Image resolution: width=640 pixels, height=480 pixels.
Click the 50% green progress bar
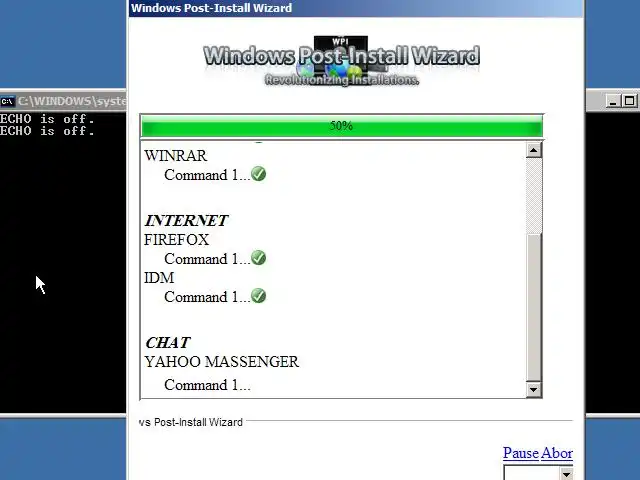(x=342, y=126)
